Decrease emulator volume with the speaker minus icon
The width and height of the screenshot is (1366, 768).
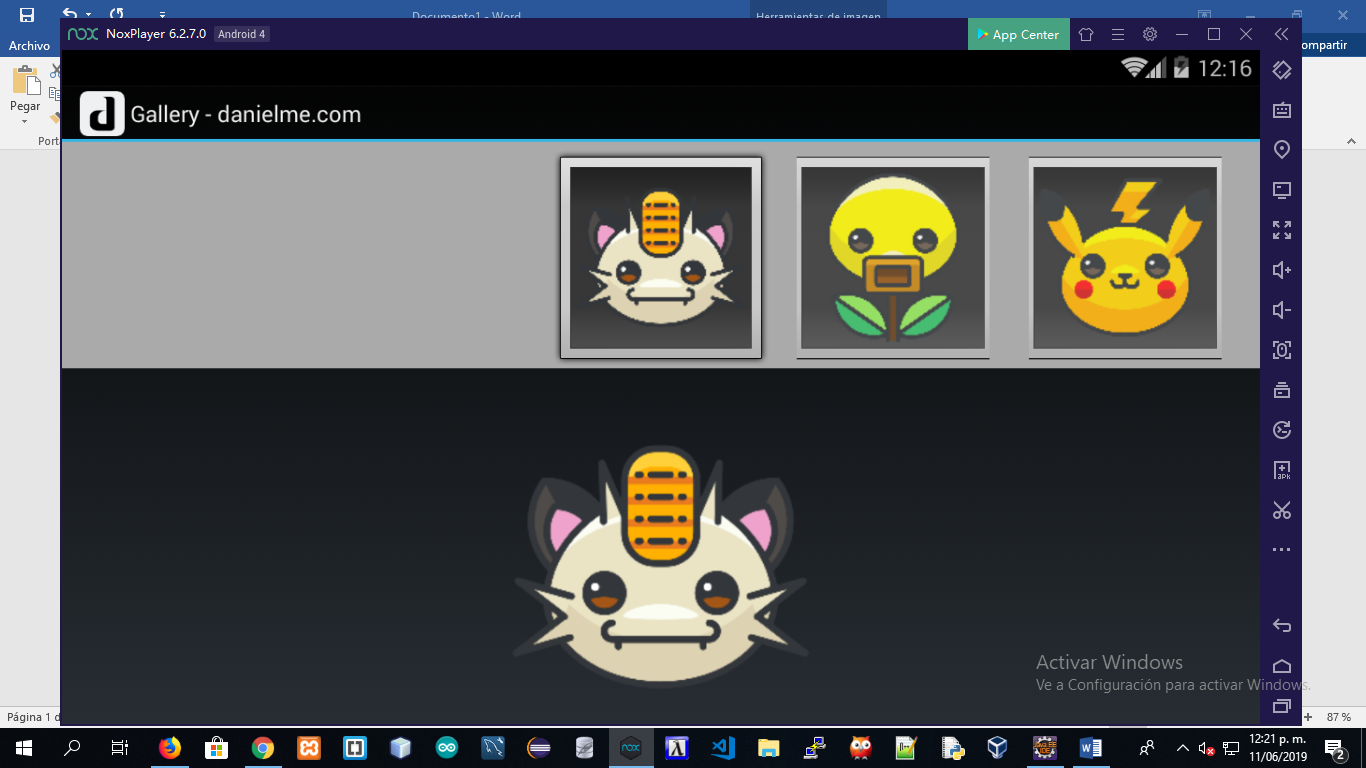[1282, 310]
